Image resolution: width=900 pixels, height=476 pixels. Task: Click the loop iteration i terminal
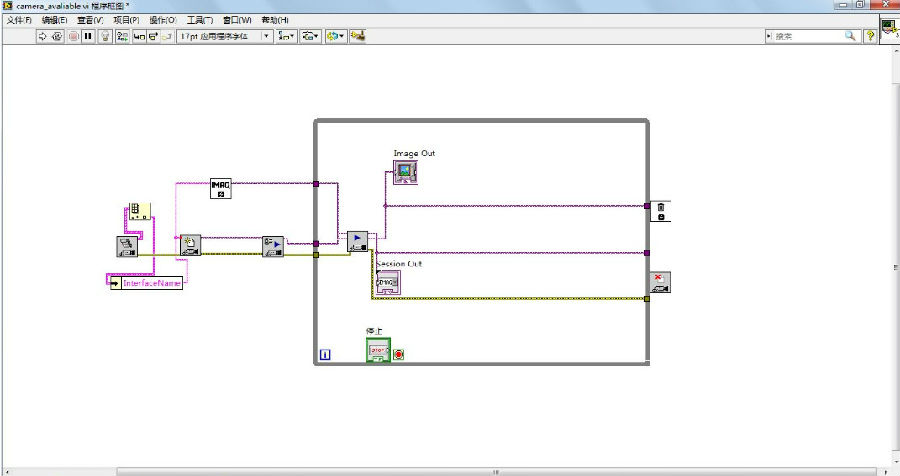point(324,355)
